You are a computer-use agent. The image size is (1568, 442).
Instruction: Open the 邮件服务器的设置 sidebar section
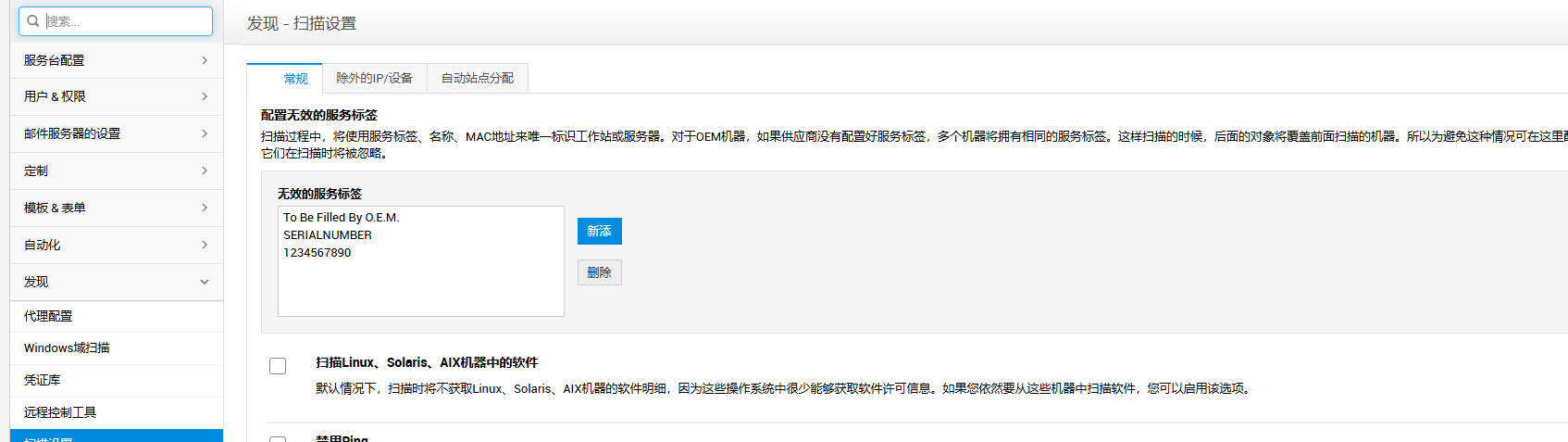point(116,133)
